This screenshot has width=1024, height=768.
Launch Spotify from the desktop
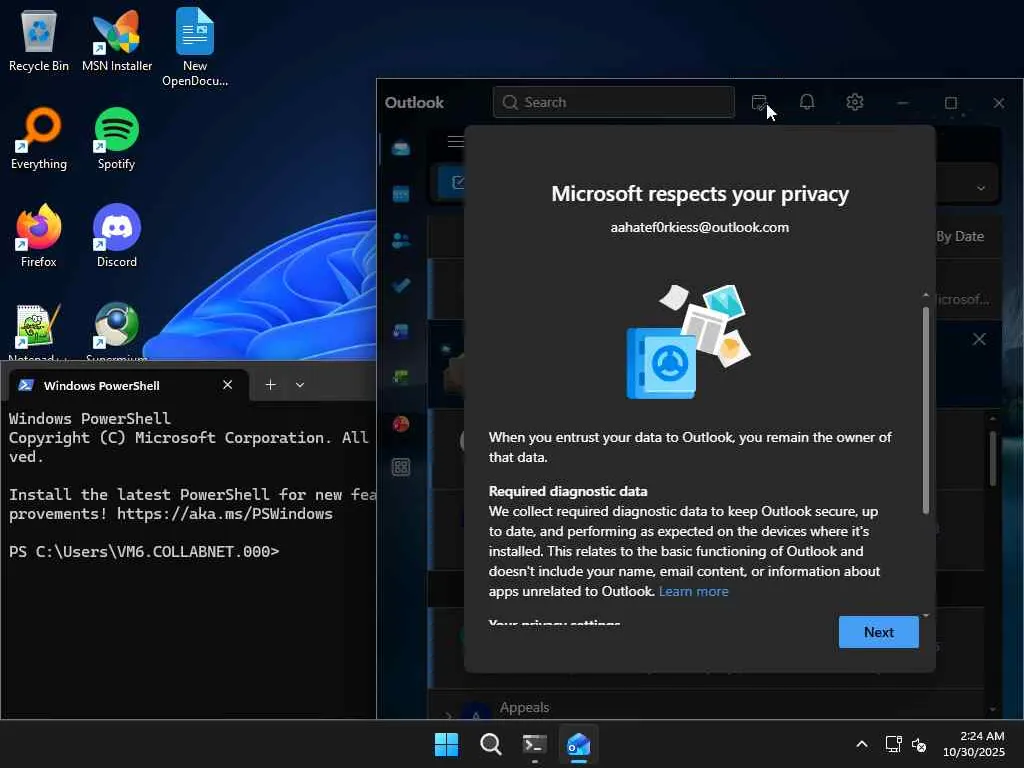[116, 139]
